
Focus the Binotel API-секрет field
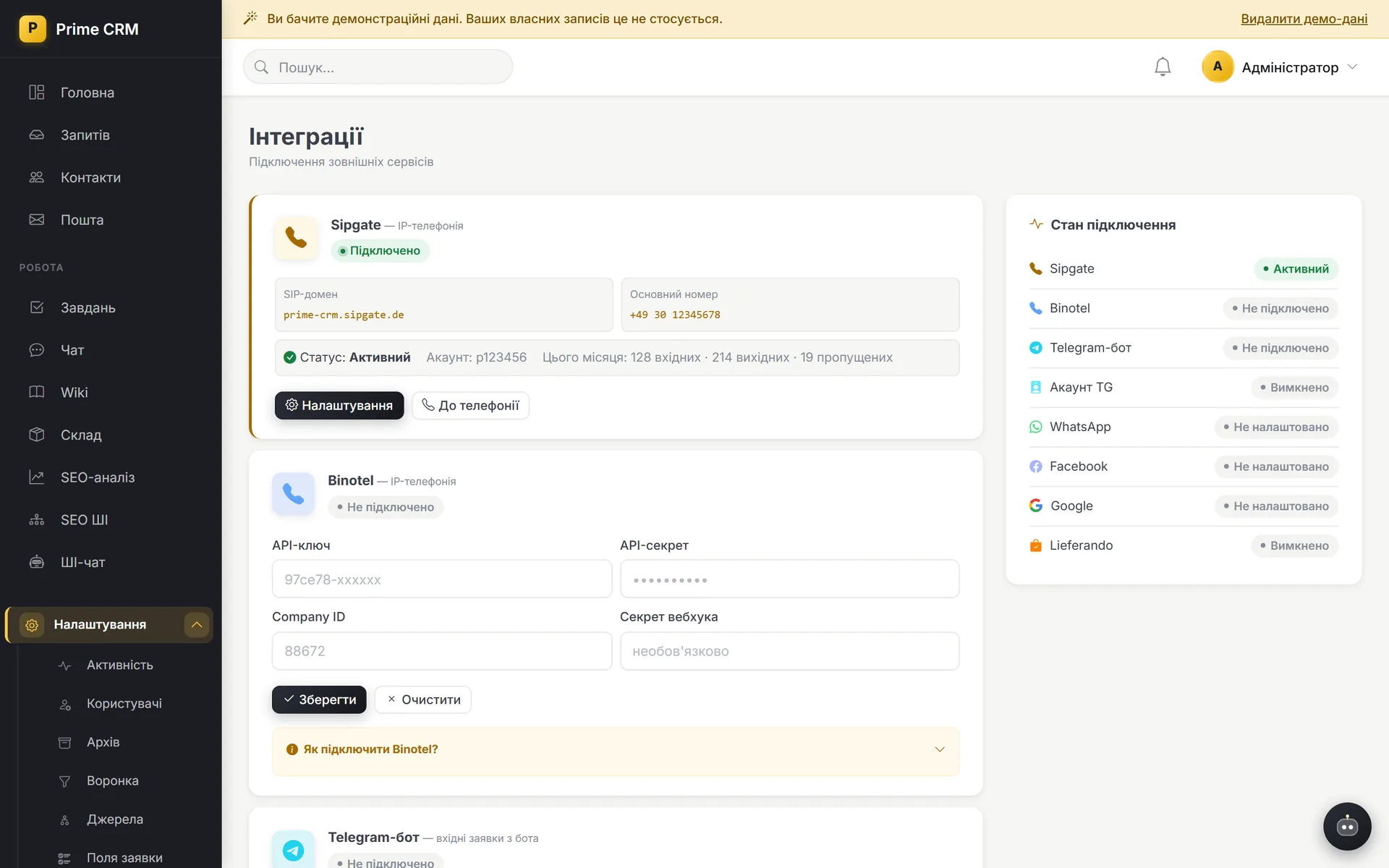point(790,579)
